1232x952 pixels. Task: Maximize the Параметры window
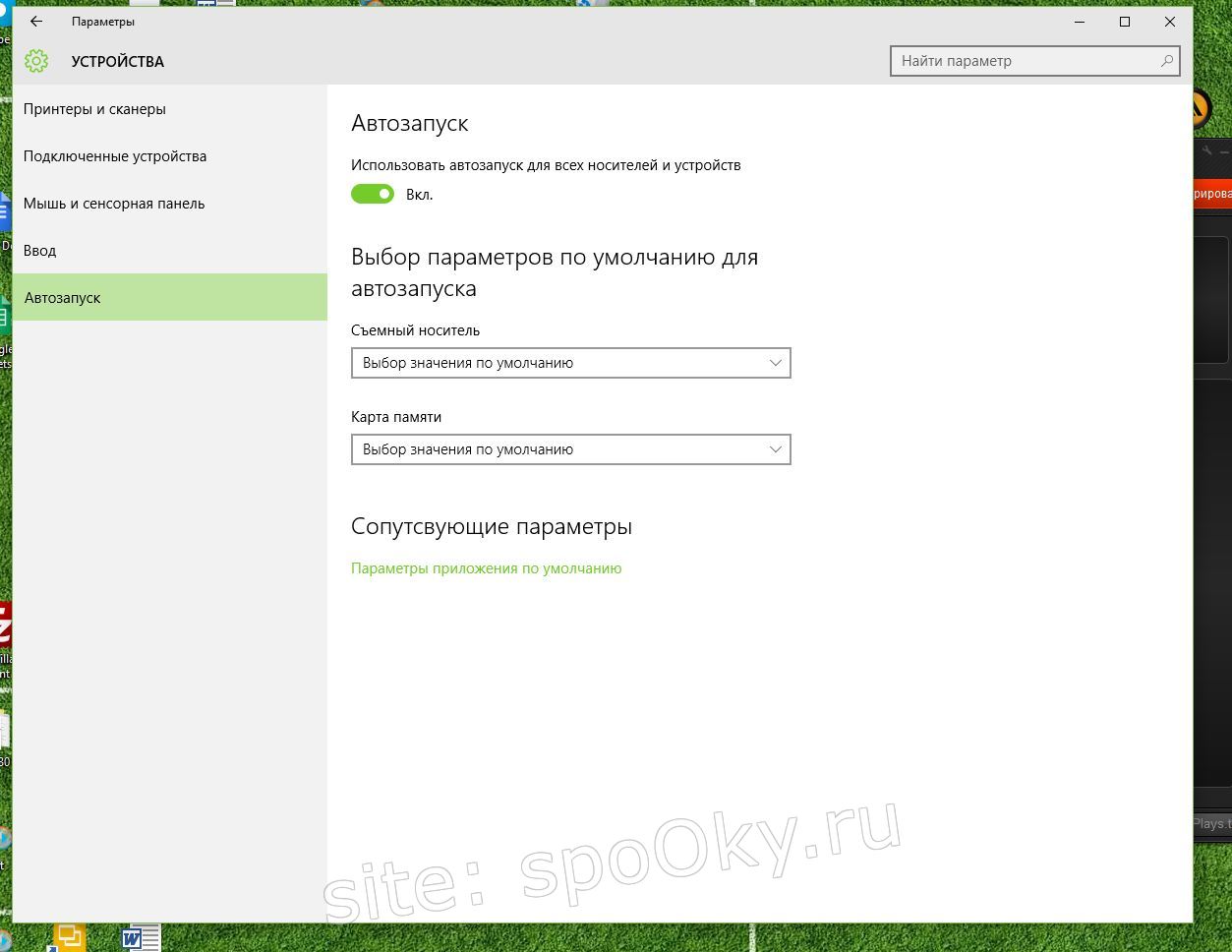[x=1125, y=21]
